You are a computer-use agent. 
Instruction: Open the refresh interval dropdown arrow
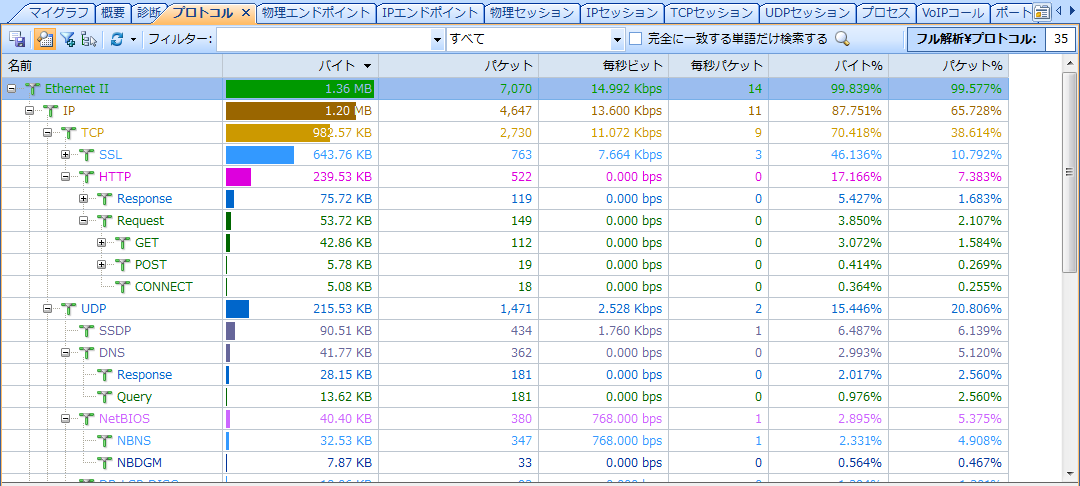[132, 39]
